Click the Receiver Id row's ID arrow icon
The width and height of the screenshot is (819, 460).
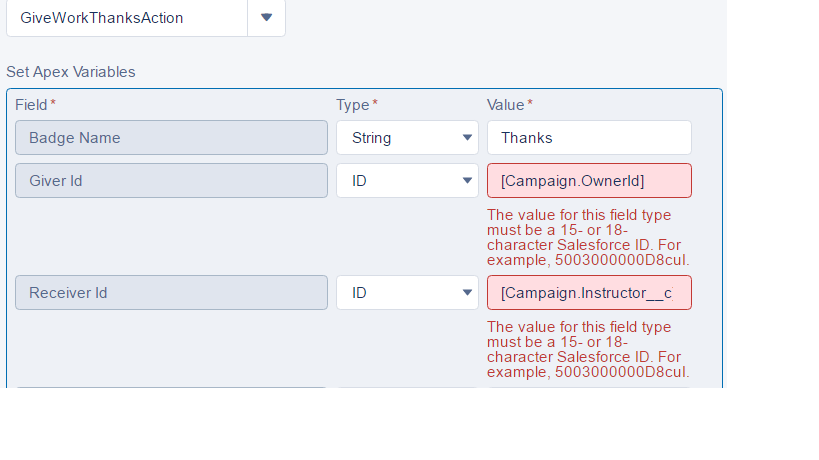467,293
